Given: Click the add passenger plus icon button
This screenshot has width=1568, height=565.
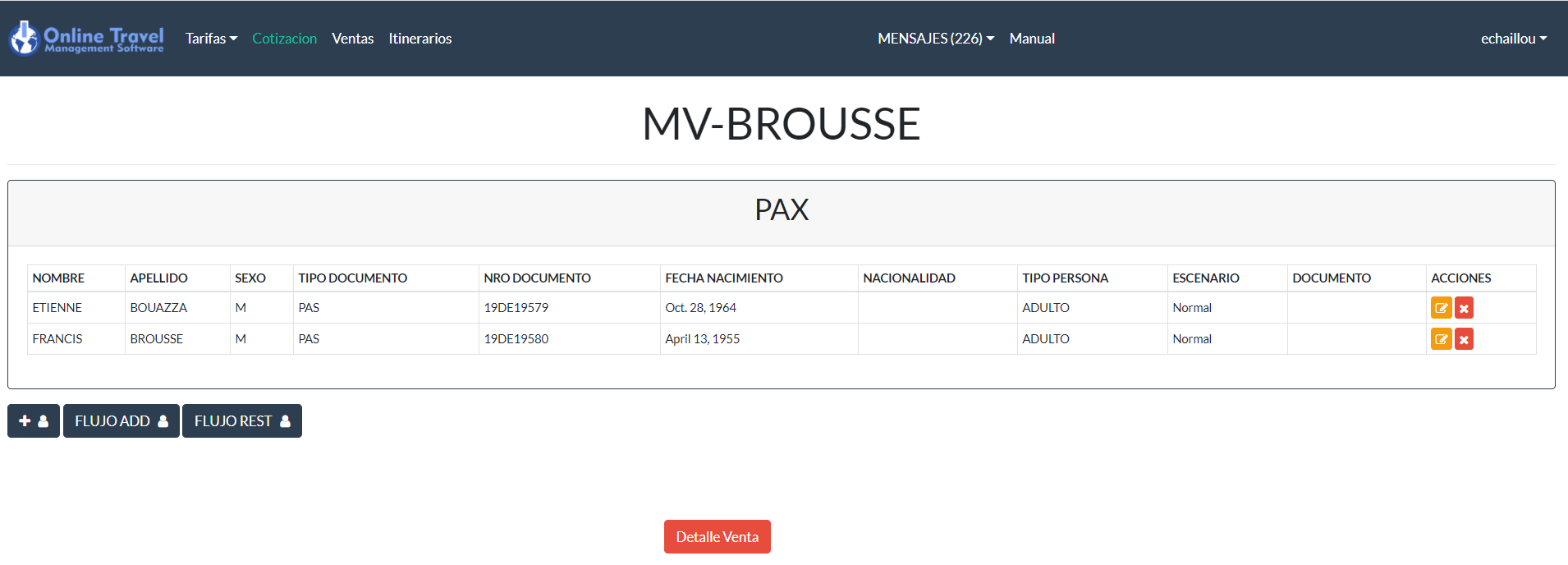Looking at the screenshot, I should 34,421.
